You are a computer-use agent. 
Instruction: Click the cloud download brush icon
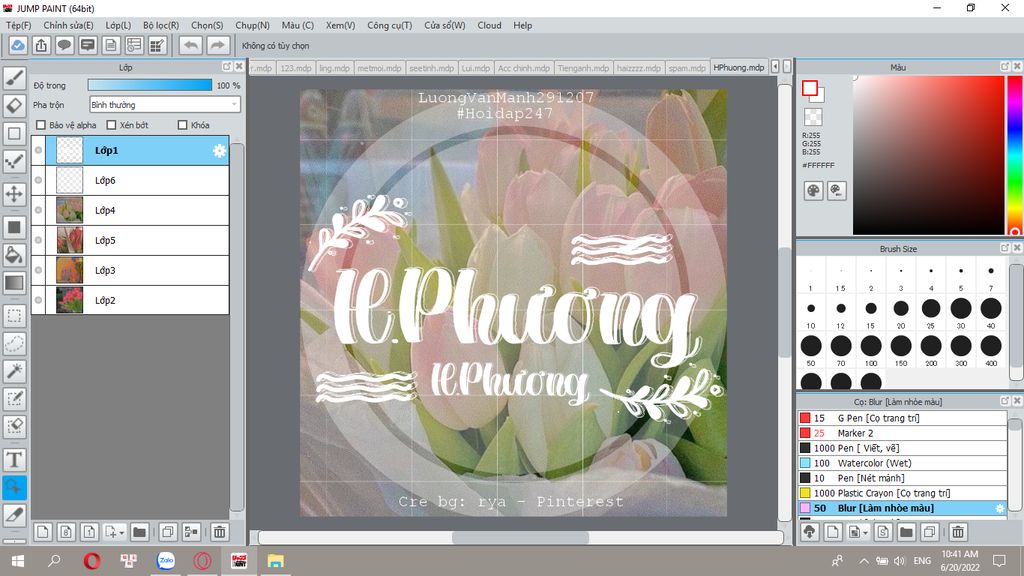pos(810,532)
